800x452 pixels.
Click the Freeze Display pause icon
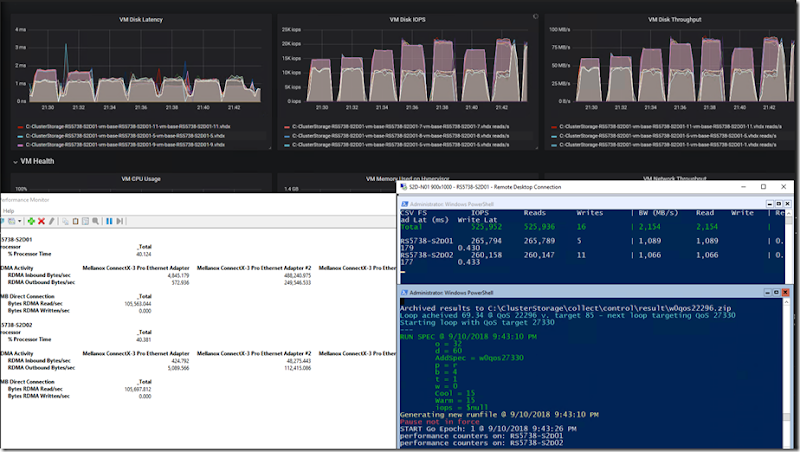(107, 220)
